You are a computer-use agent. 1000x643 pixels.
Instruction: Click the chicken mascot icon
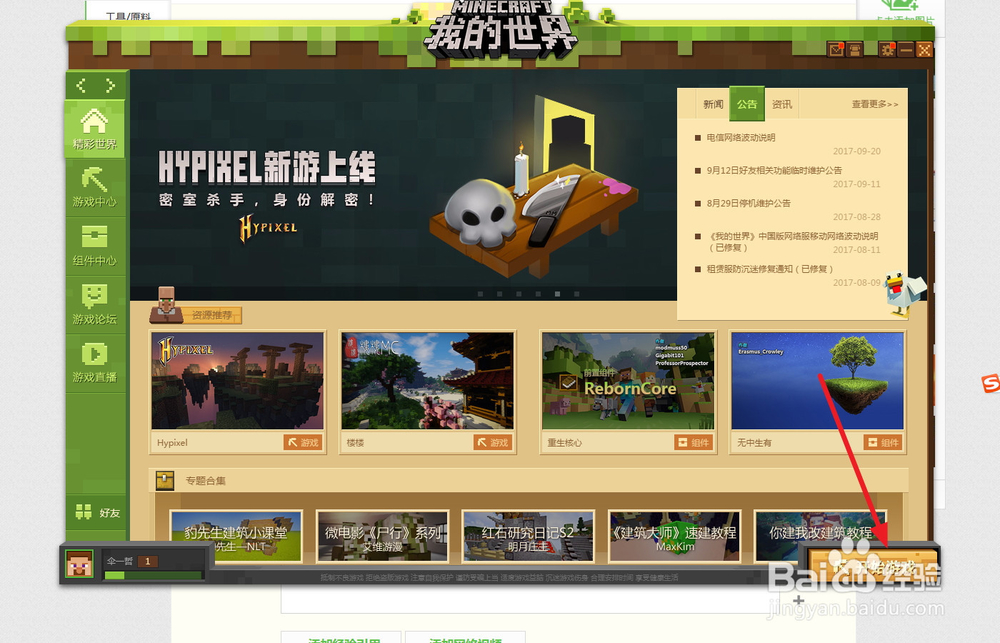click(x=904, y=294)
